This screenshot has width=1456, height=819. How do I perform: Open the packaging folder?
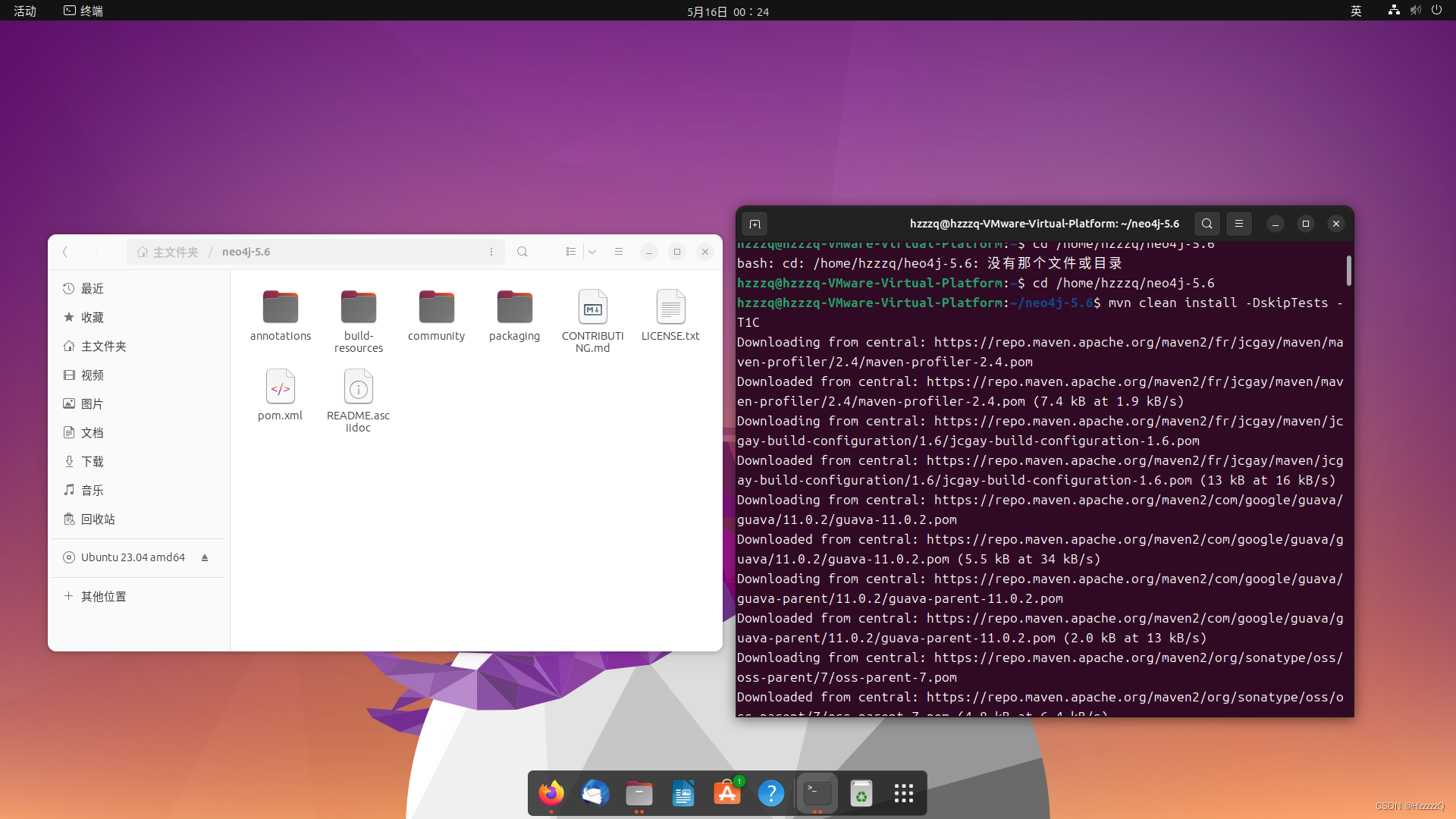click(x=514, y=315)
